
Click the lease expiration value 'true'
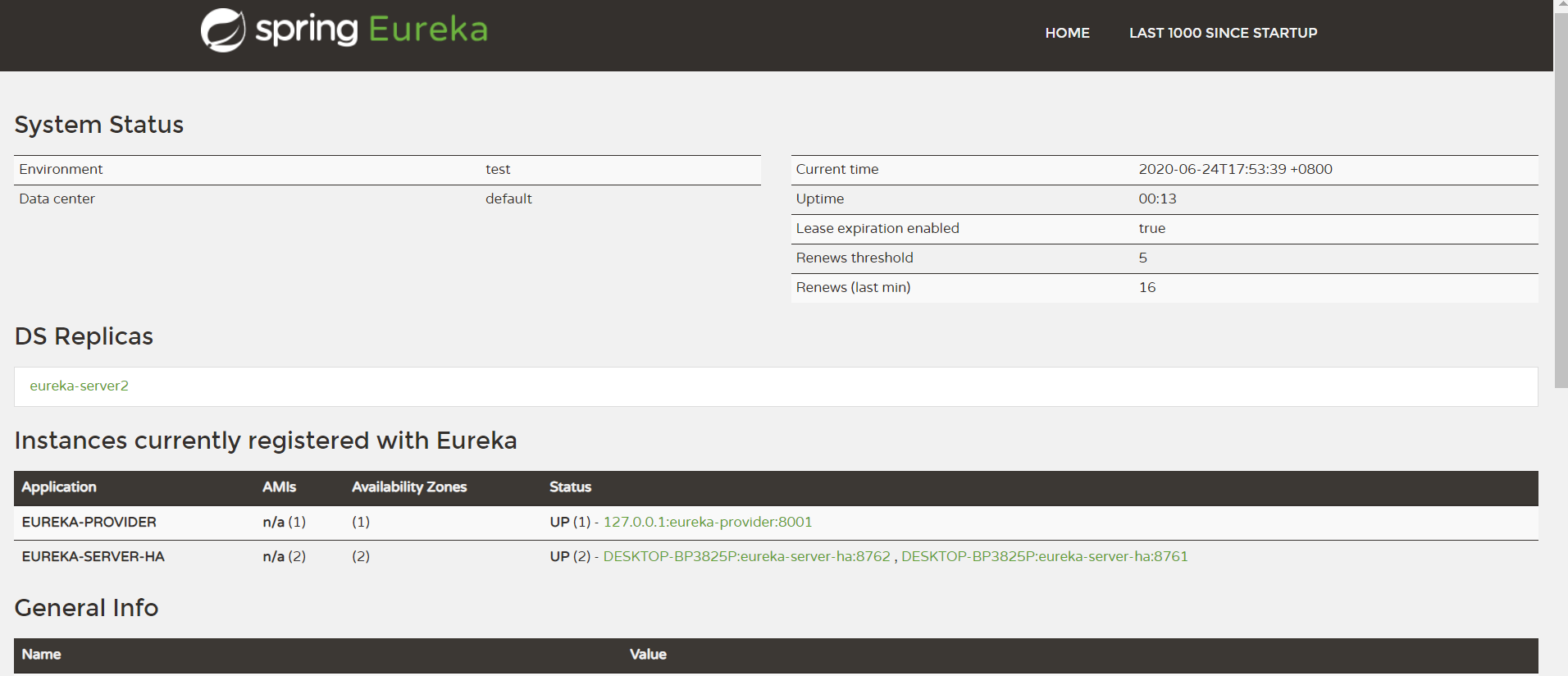(x=1152, y=228)
